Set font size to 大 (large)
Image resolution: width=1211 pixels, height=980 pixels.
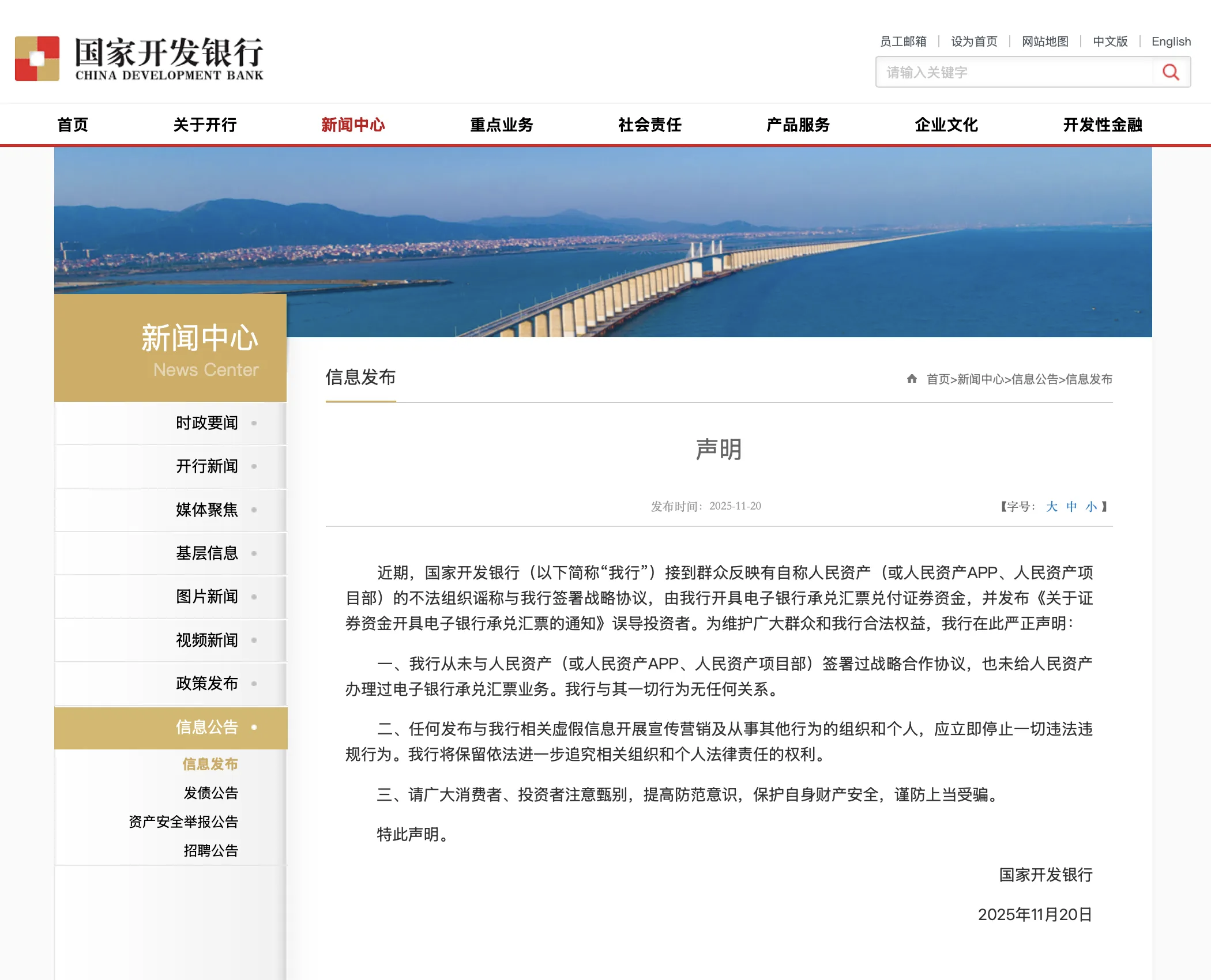coord(1051,507)
